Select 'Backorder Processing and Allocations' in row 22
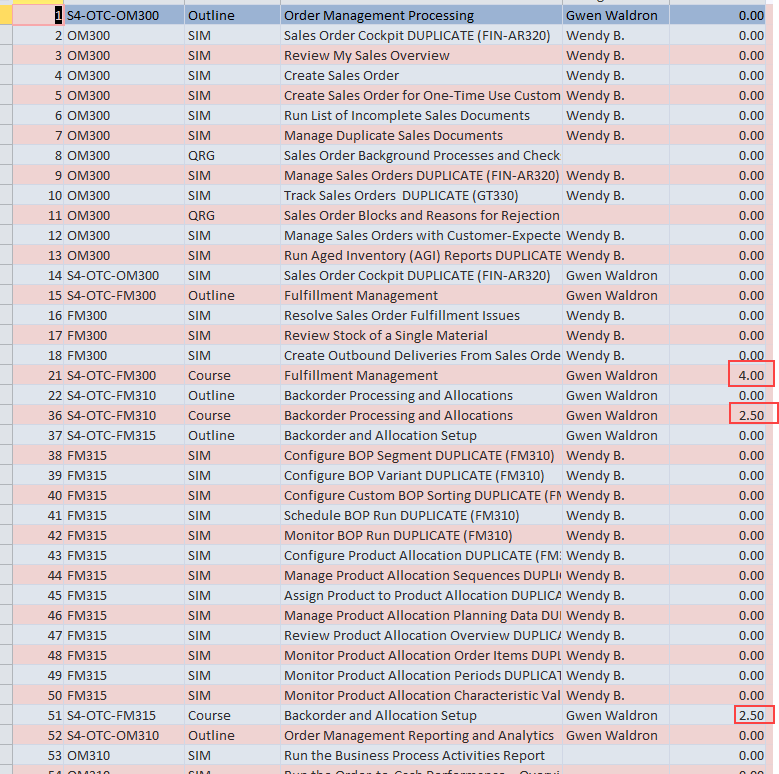 coord(421,395)
